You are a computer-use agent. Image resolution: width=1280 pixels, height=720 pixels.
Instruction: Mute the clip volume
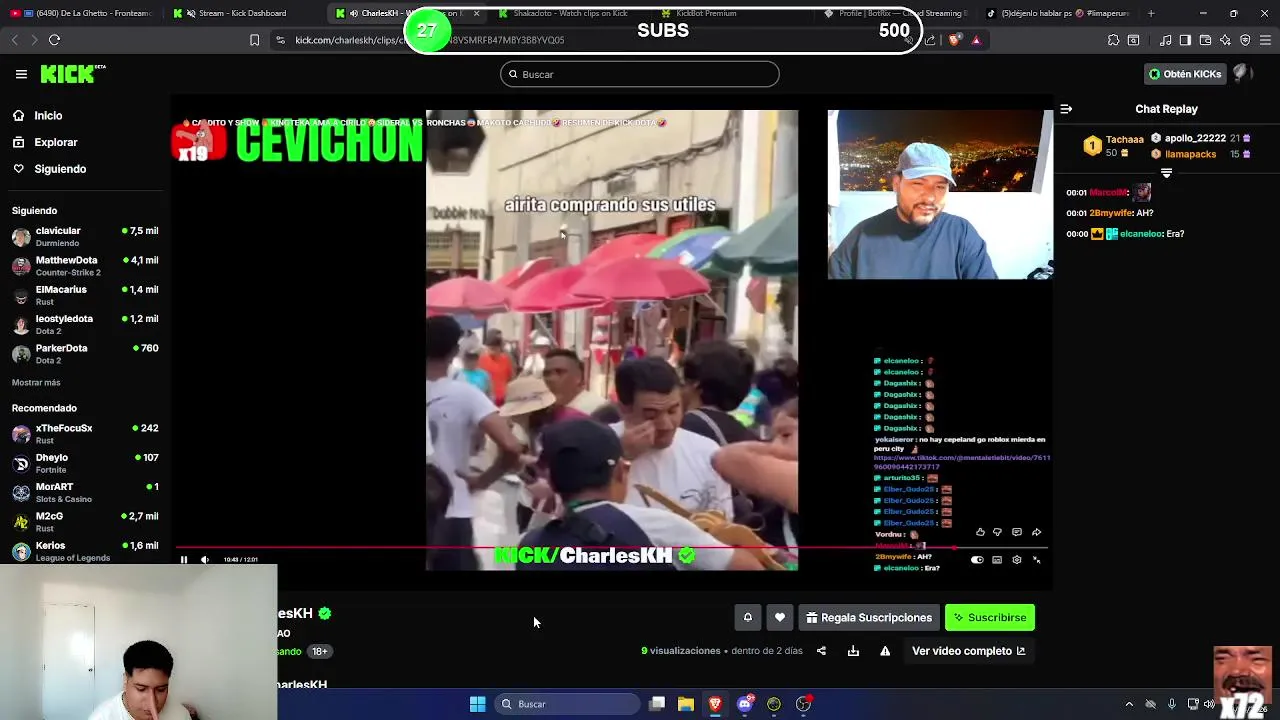(x=205, y=560)
